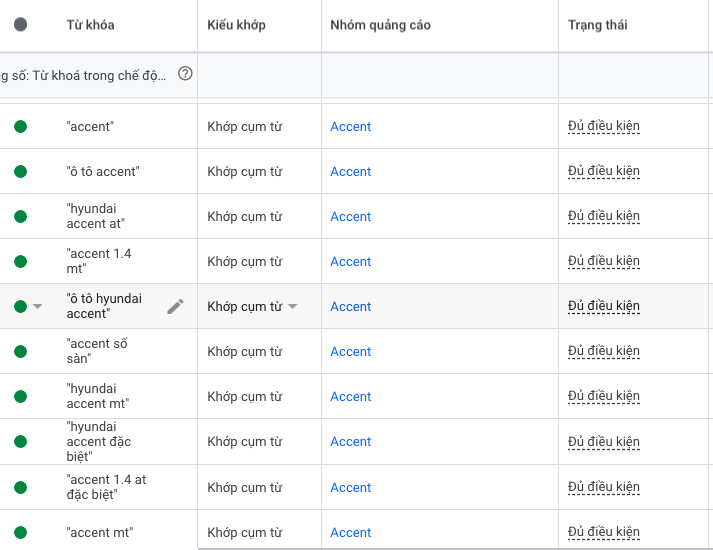Click the help question mark icon

(185, 73)
